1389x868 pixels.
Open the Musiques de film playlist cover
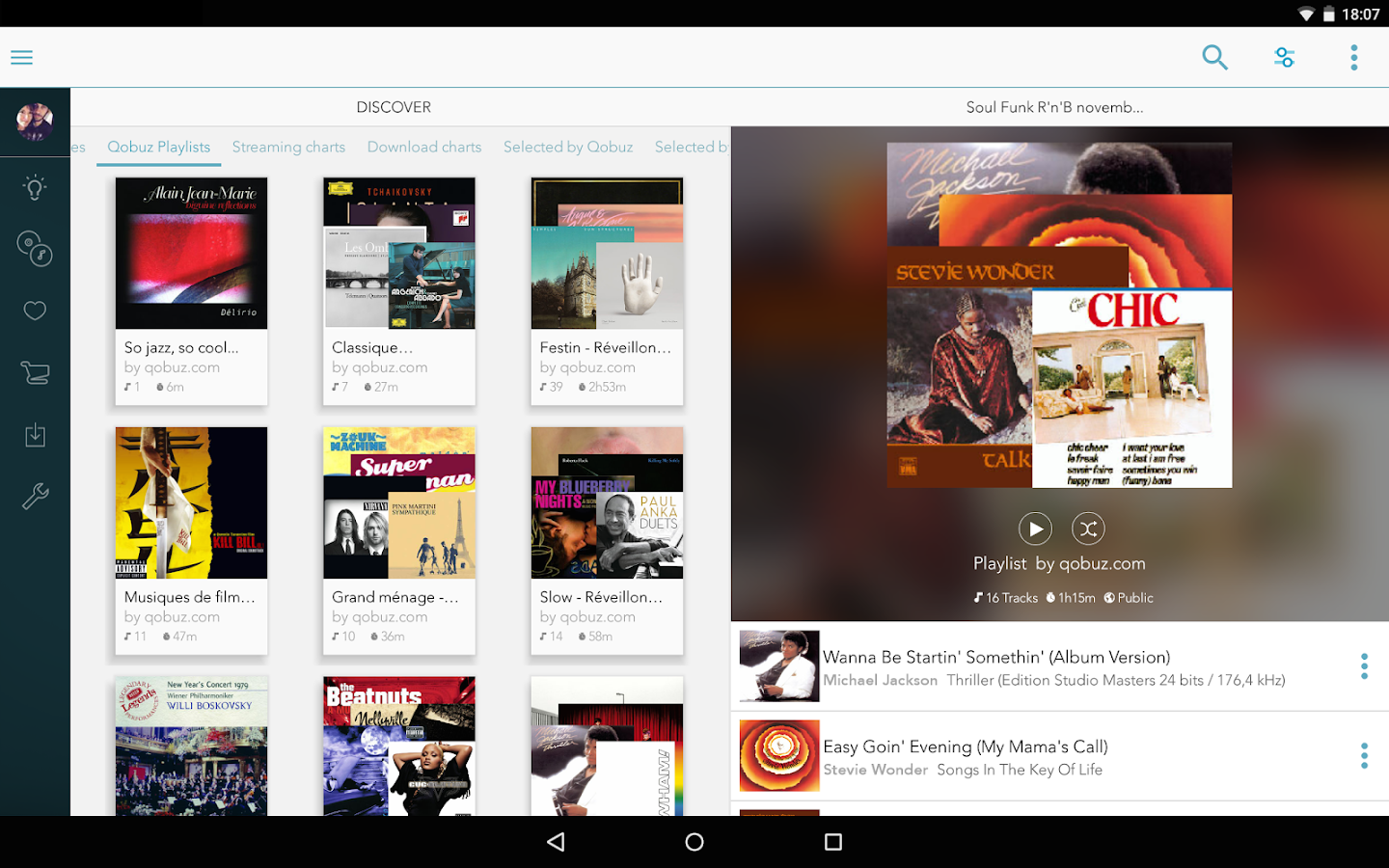[190, 502]
